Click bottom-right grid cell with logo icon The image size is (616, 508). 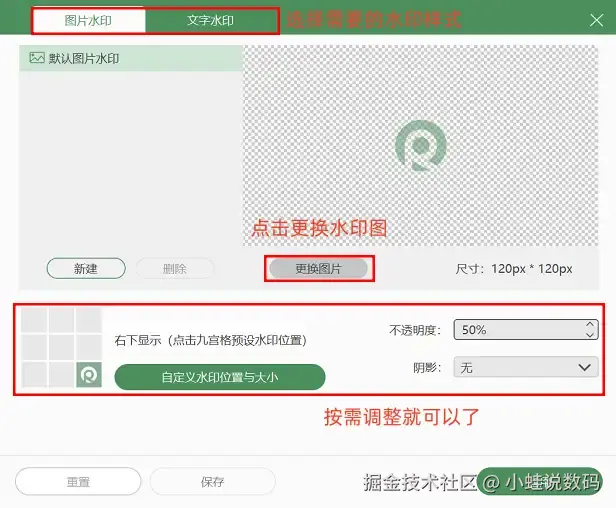pos(89,374)
